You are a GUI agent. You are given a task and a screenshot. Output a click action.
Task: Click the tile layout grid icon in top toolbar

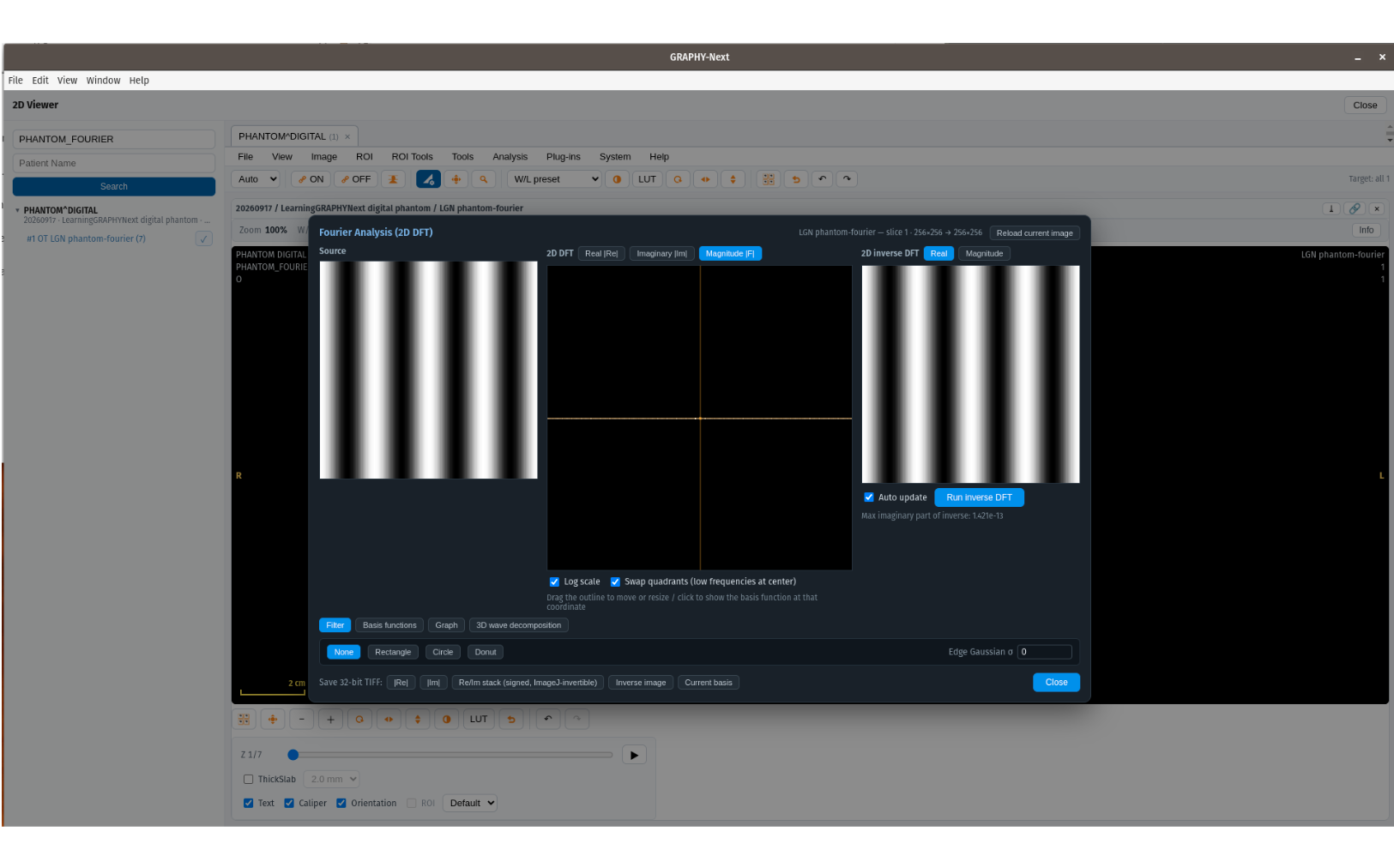tap(769, 179)
